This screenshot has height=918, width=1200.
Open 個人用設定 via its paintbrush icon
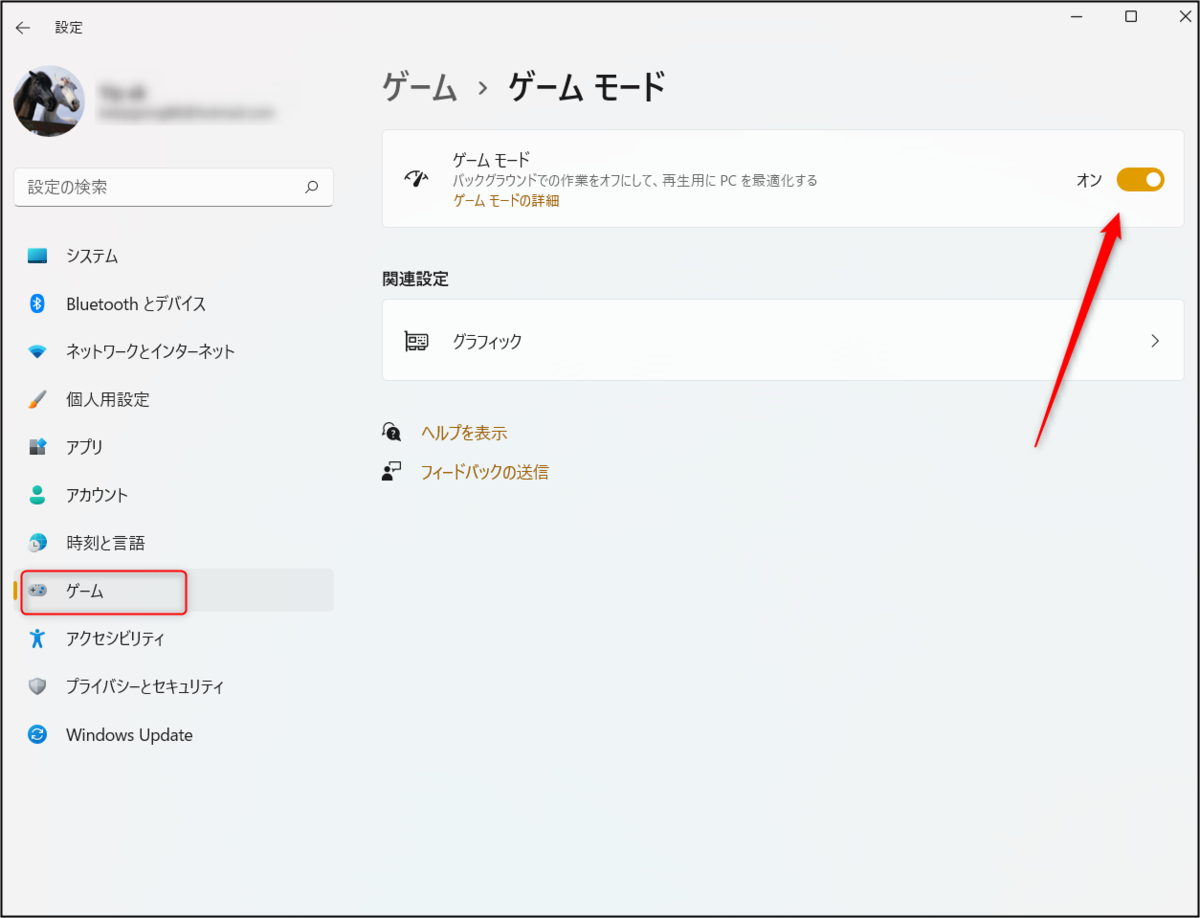pyautogui.click(x=37, y=399)
